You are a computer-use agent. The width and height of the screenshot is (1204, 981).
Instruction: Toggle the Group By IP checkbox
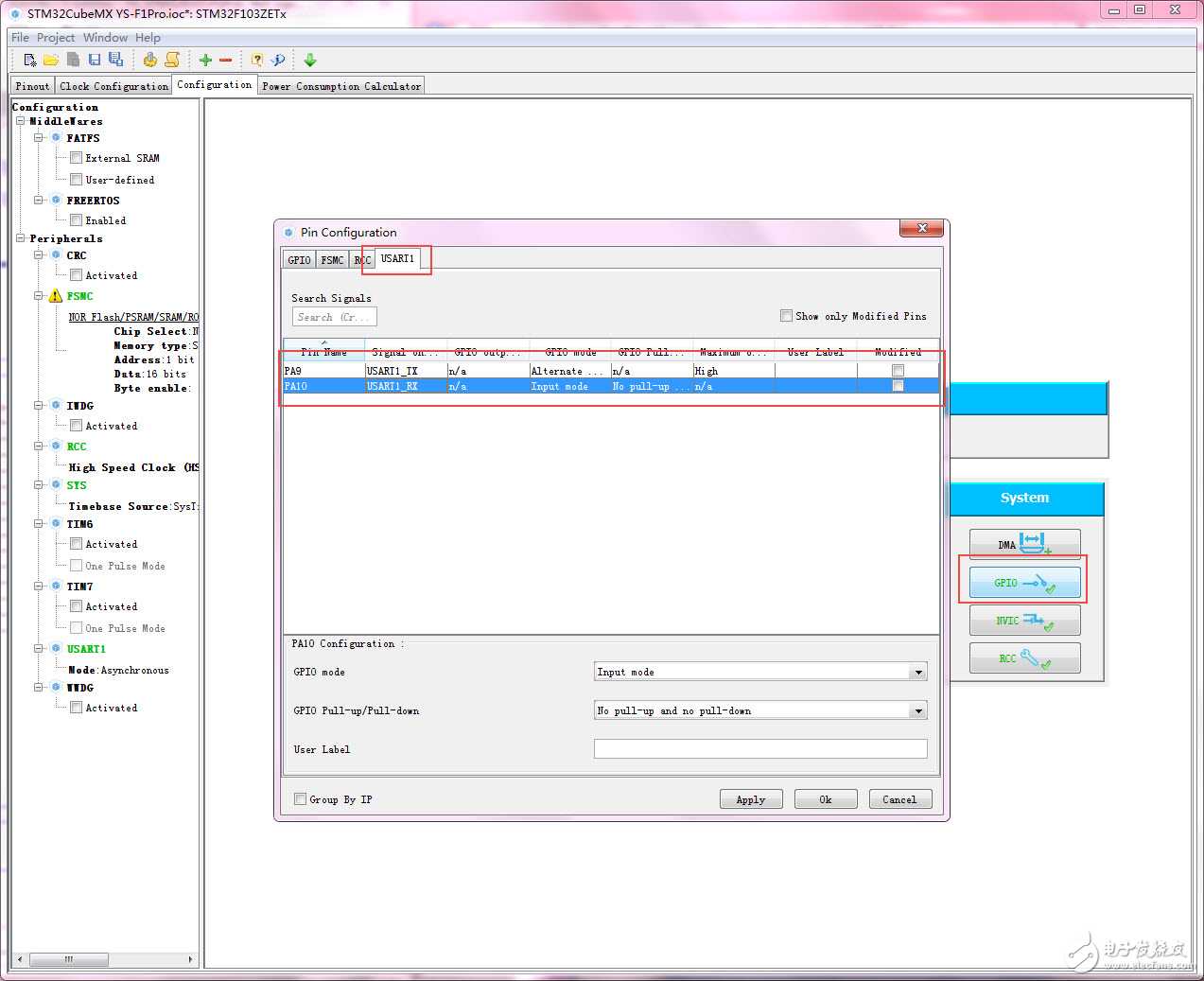pyautogui.click(x=301, y=799)
